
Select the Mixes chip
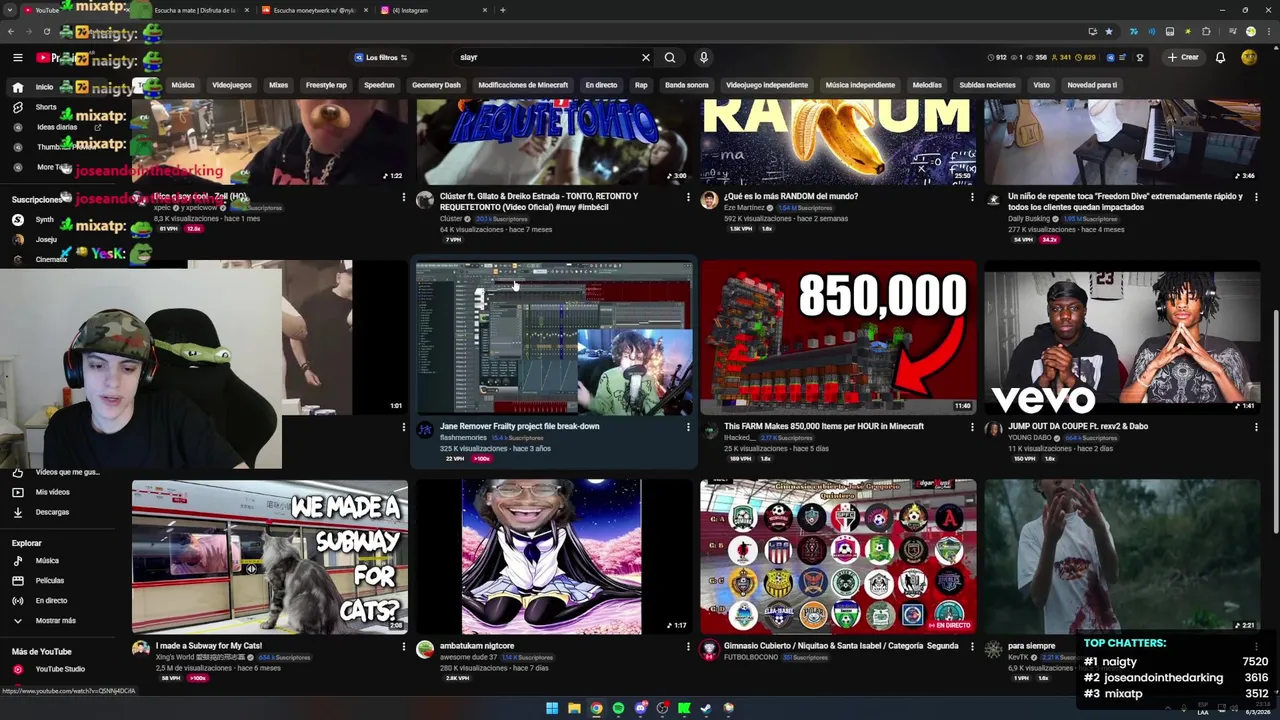pos(279,85)
